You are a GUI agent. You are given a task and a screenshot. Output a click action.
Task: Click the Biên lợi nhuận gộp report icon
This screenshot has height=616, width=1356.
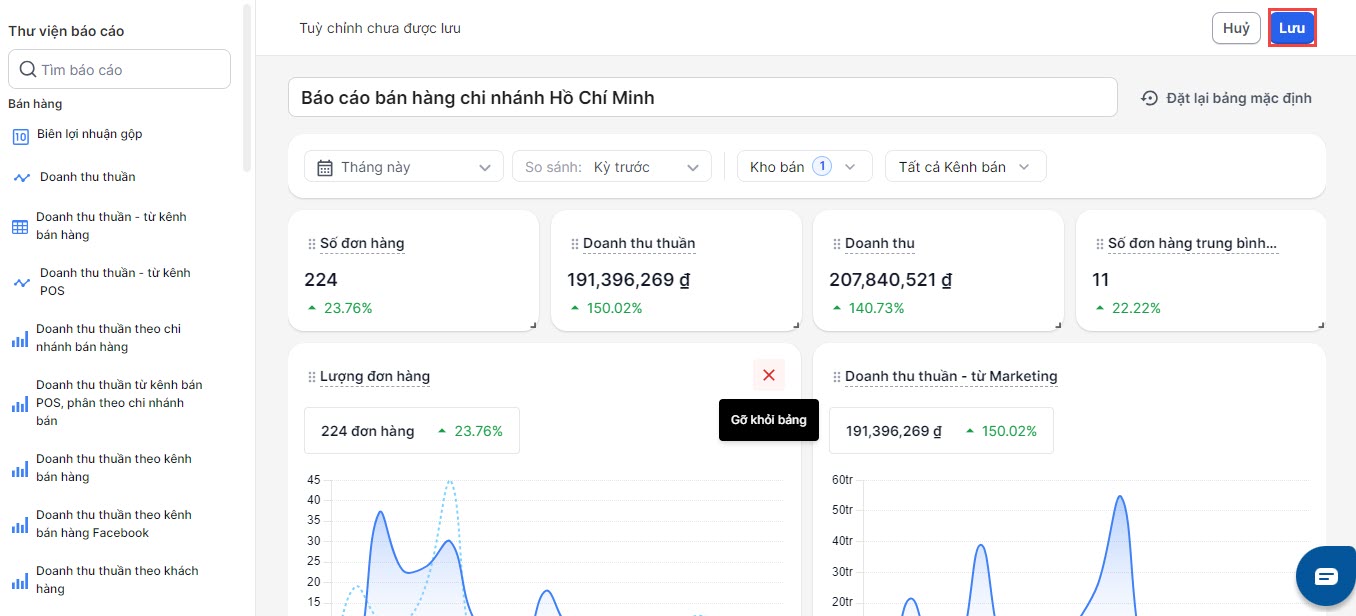tap(20, 136)
